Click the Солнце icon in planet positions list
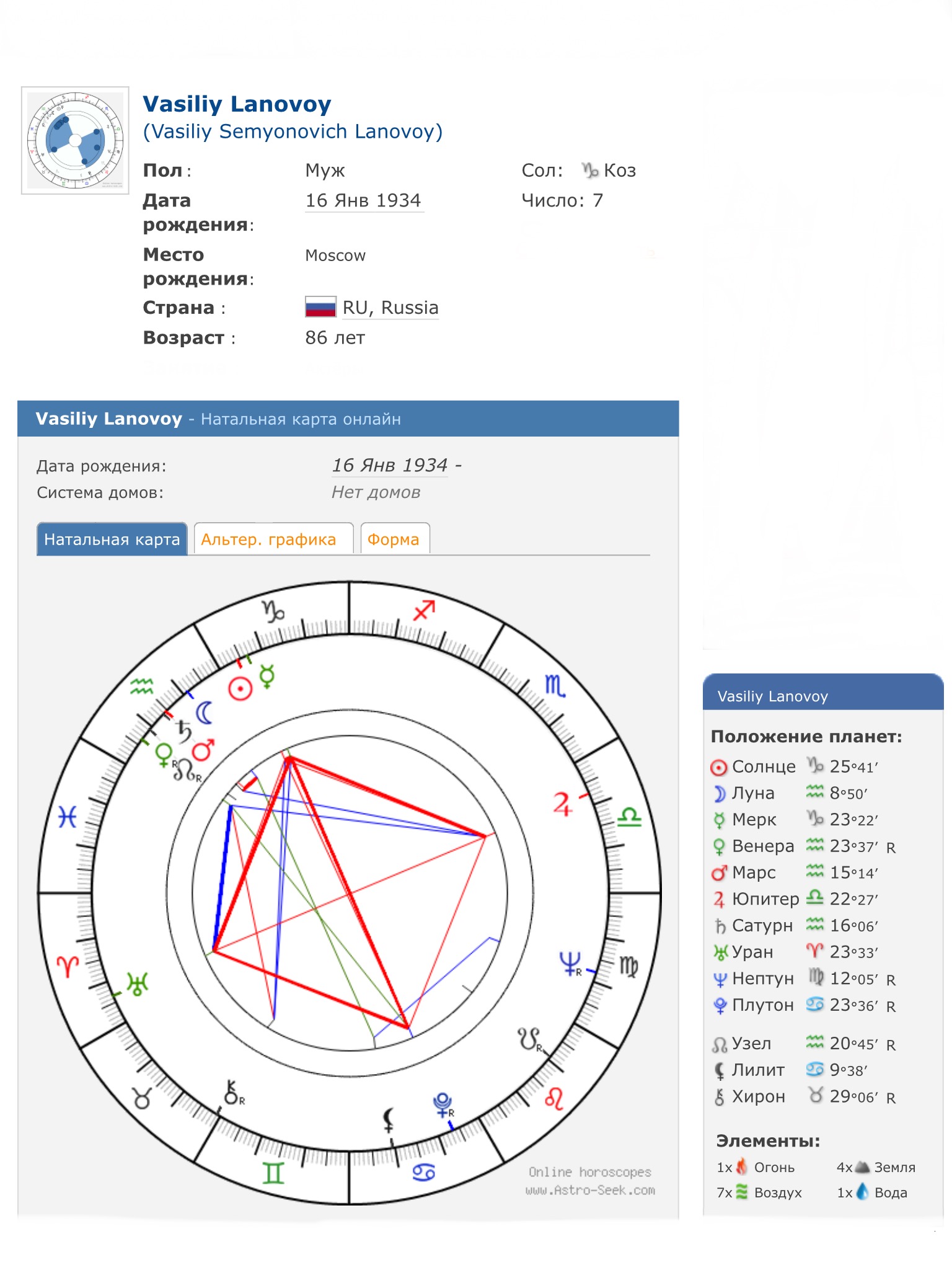Image resolution: width=952 pixels, height=1270 pixels. click(718, 768)
